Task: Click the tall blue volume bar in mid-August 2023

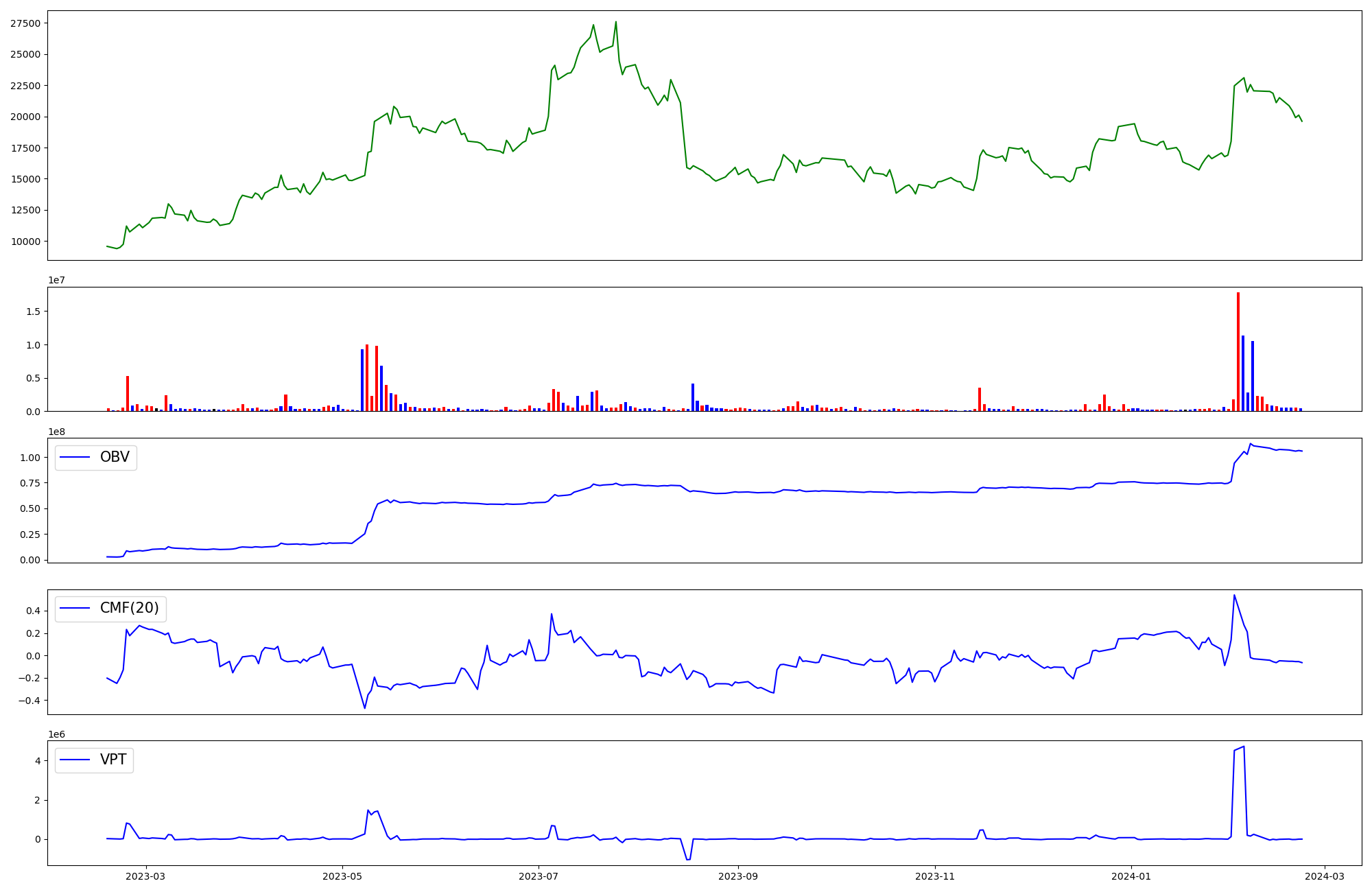Action: (693, 397)
